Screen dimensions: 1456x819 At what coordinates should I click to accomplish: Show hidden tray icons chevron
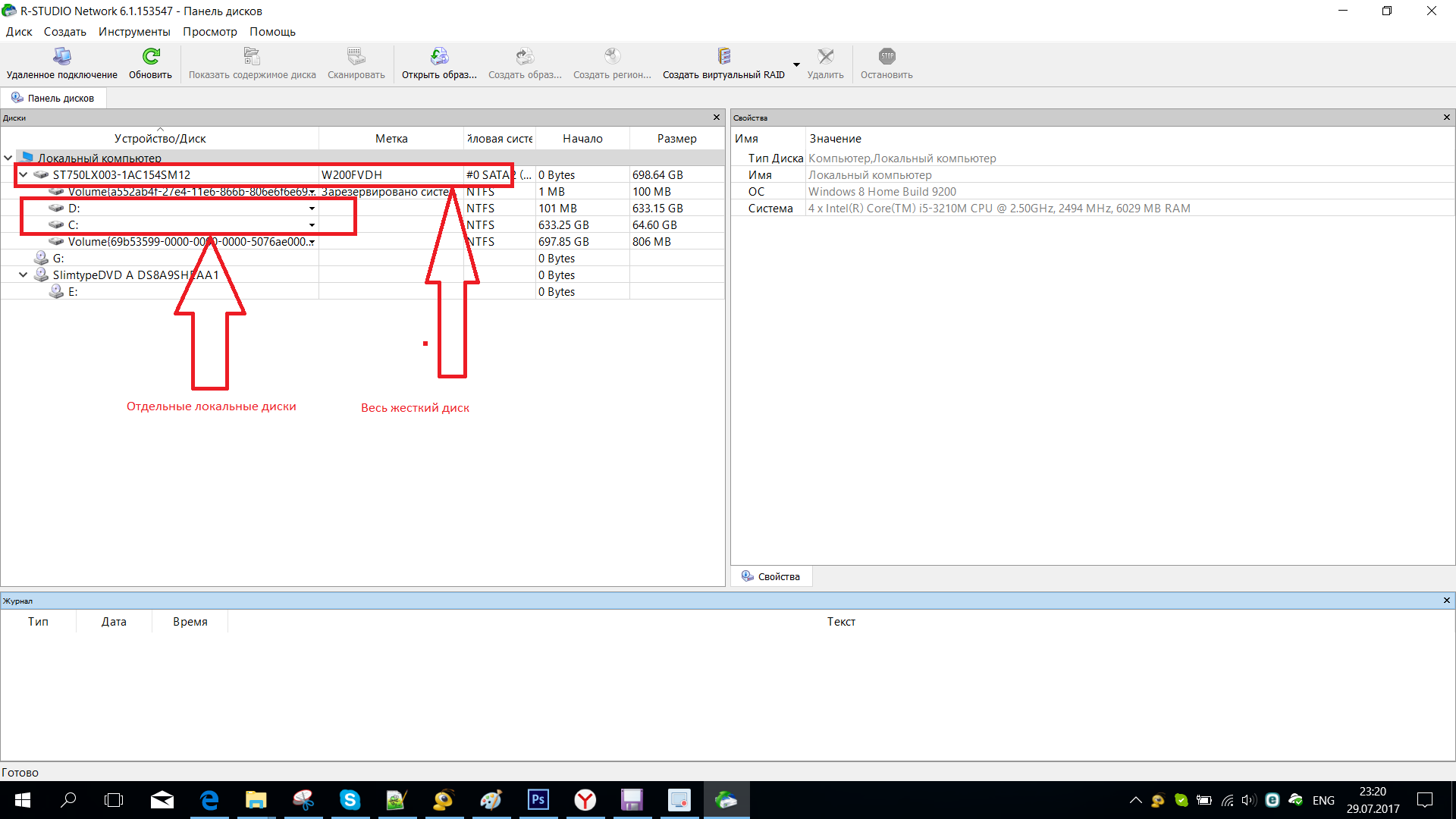1135,800
